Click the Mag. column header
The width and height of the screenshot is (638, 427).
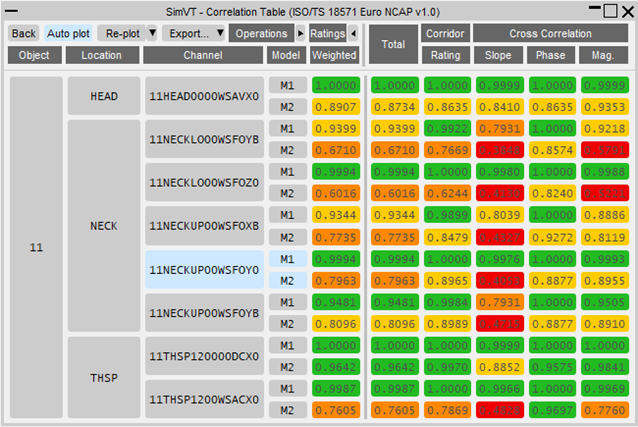(x=603, y=55)
